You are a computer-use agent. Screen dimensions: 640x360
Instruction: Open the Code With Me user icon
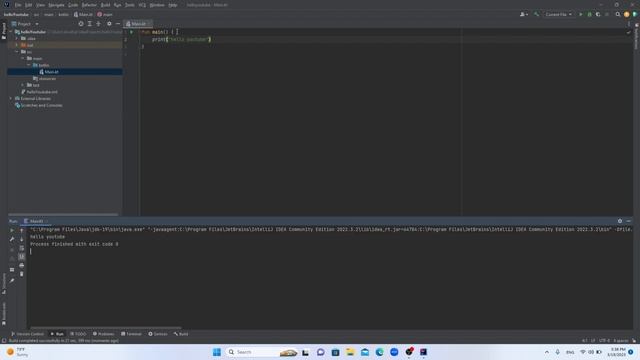click(x=523, y=14)
